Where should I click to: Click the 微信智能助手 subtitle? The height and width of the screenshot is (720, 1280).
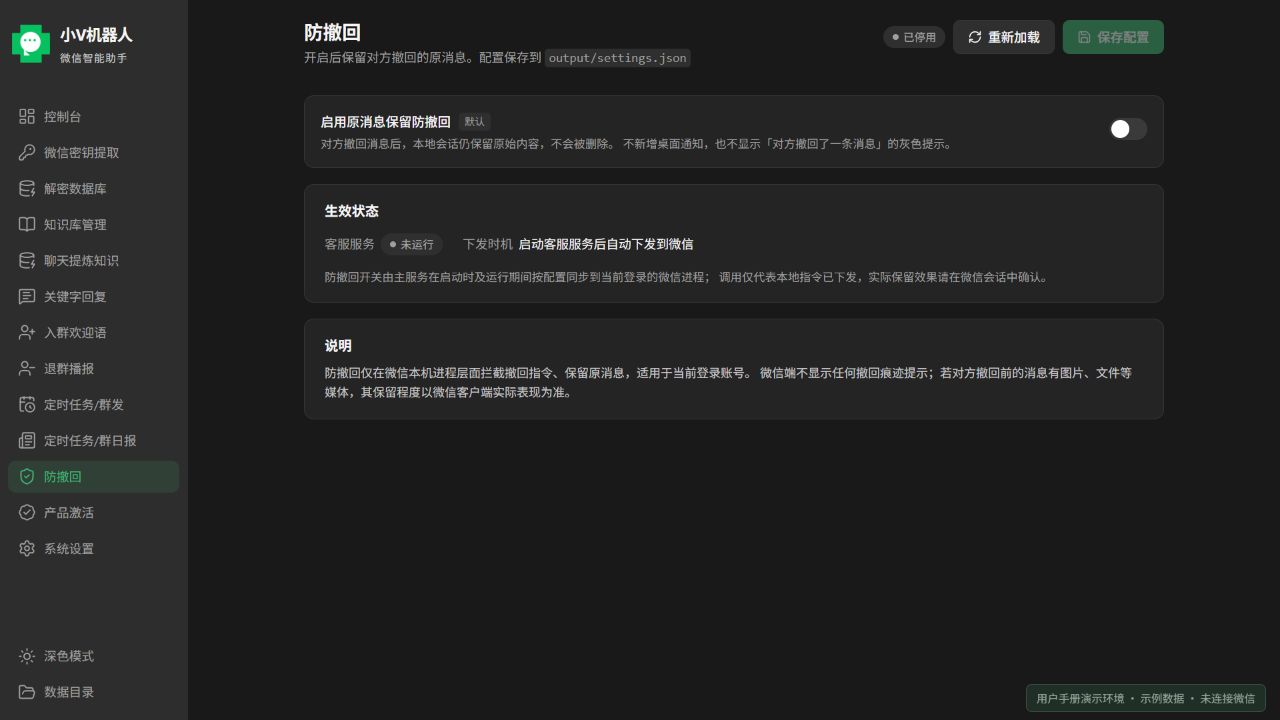click(x=93, y=58)
